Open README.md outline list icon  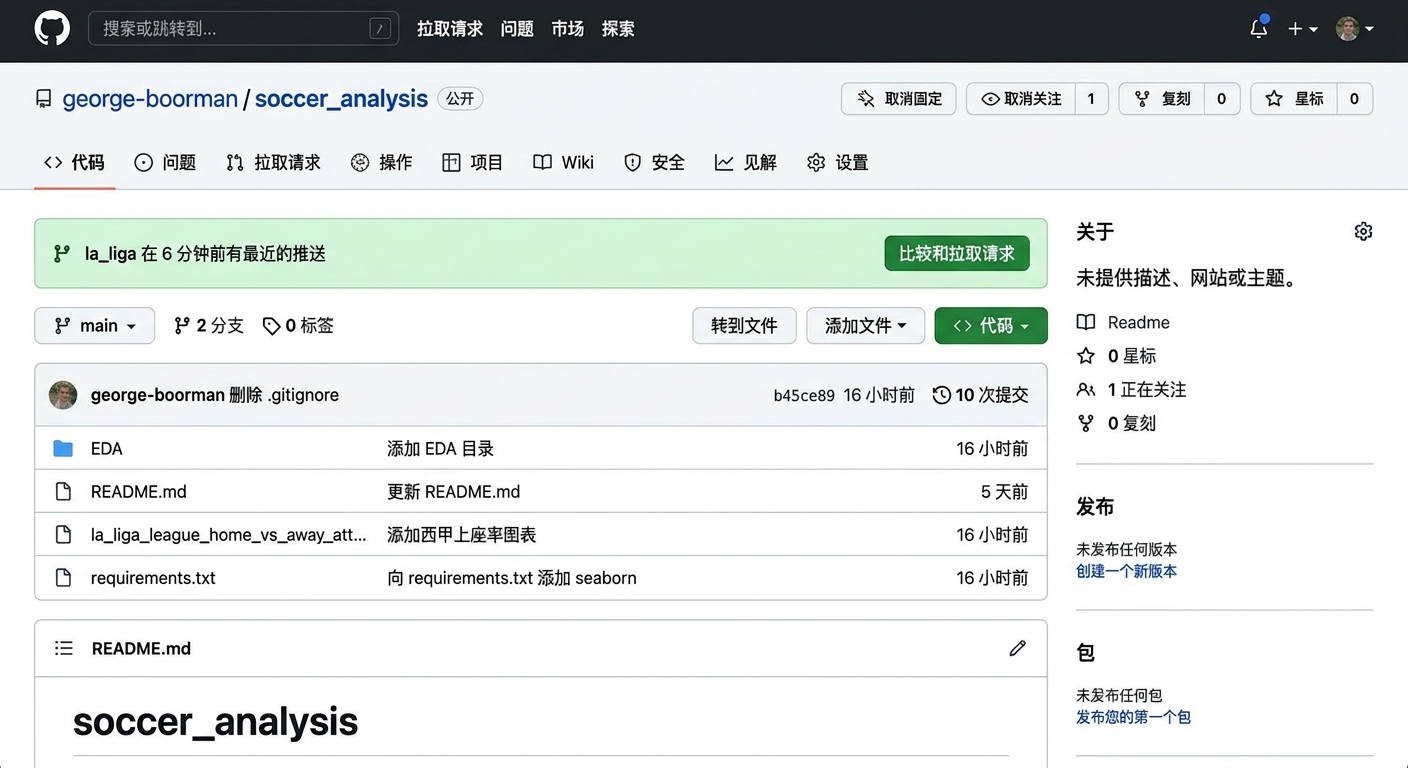click(64, 648)
